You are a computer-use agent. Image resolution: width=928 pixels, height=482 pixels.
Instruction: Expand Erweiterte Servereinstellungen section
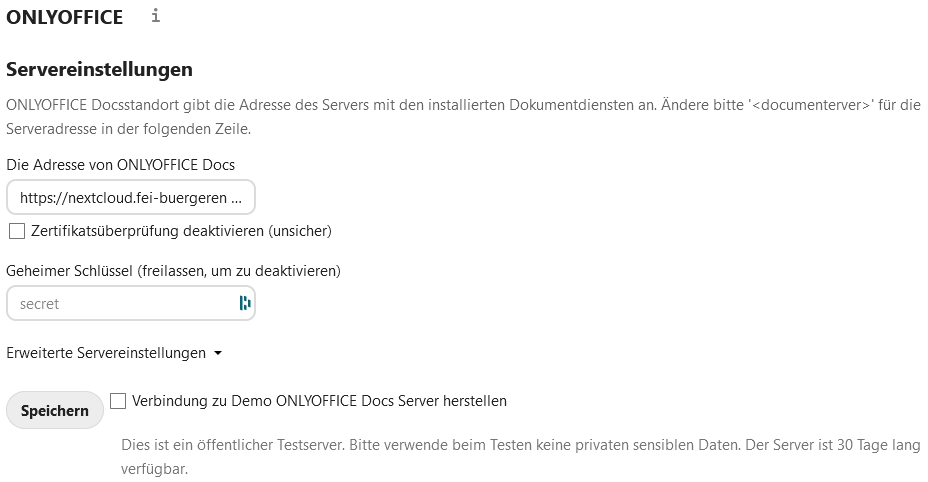click(x=106, y=353)
